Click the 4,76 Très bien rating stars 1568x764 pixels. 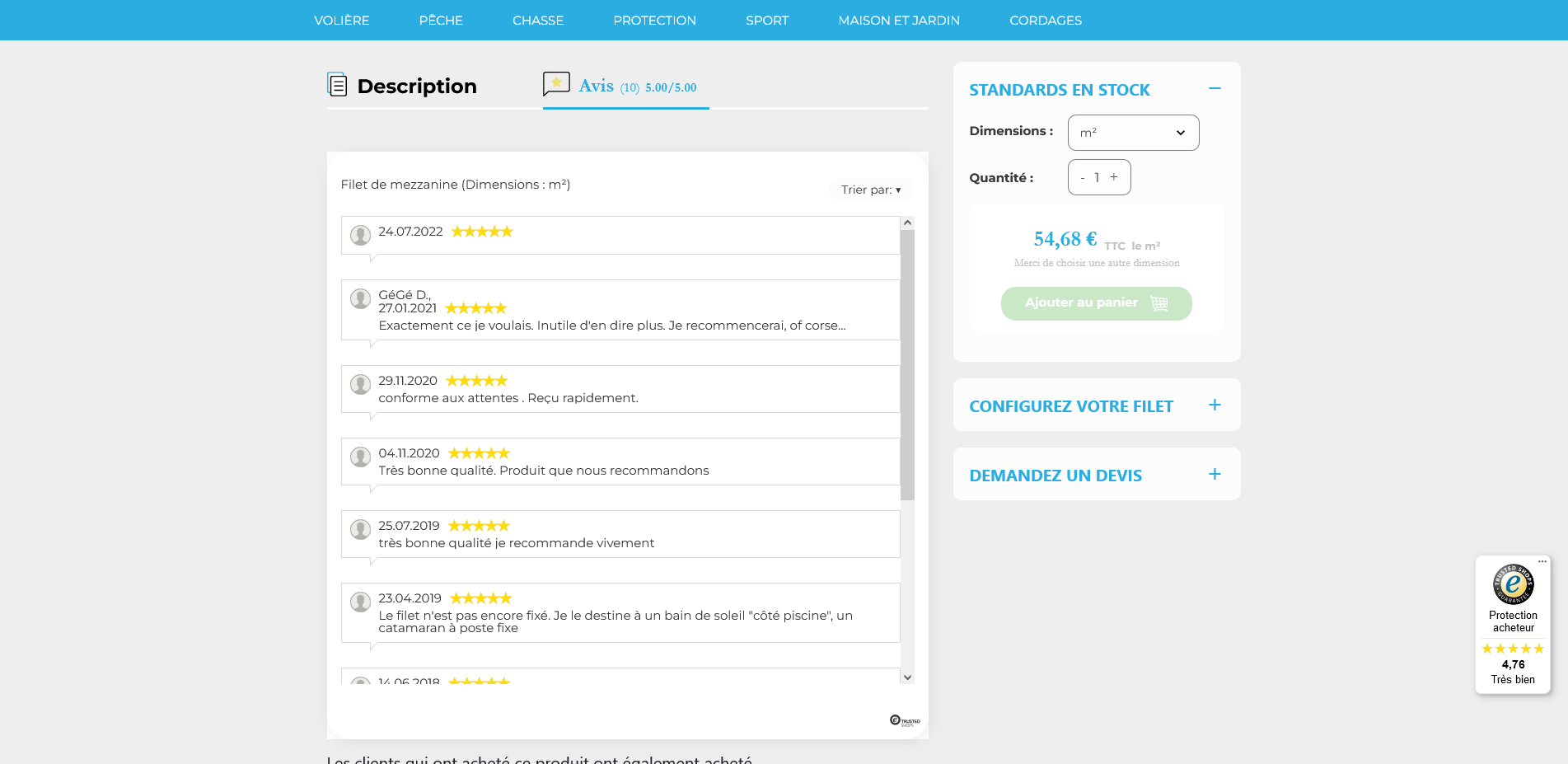1512,649
